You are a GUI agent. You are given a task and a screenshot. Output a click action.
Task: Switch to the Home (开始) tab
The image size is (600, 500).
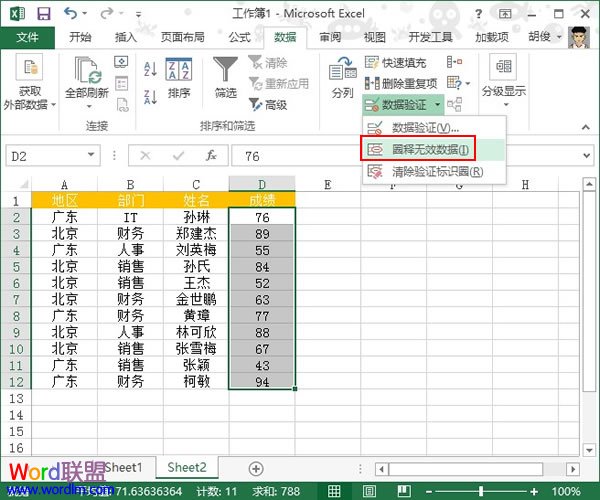tap(80, 37)
